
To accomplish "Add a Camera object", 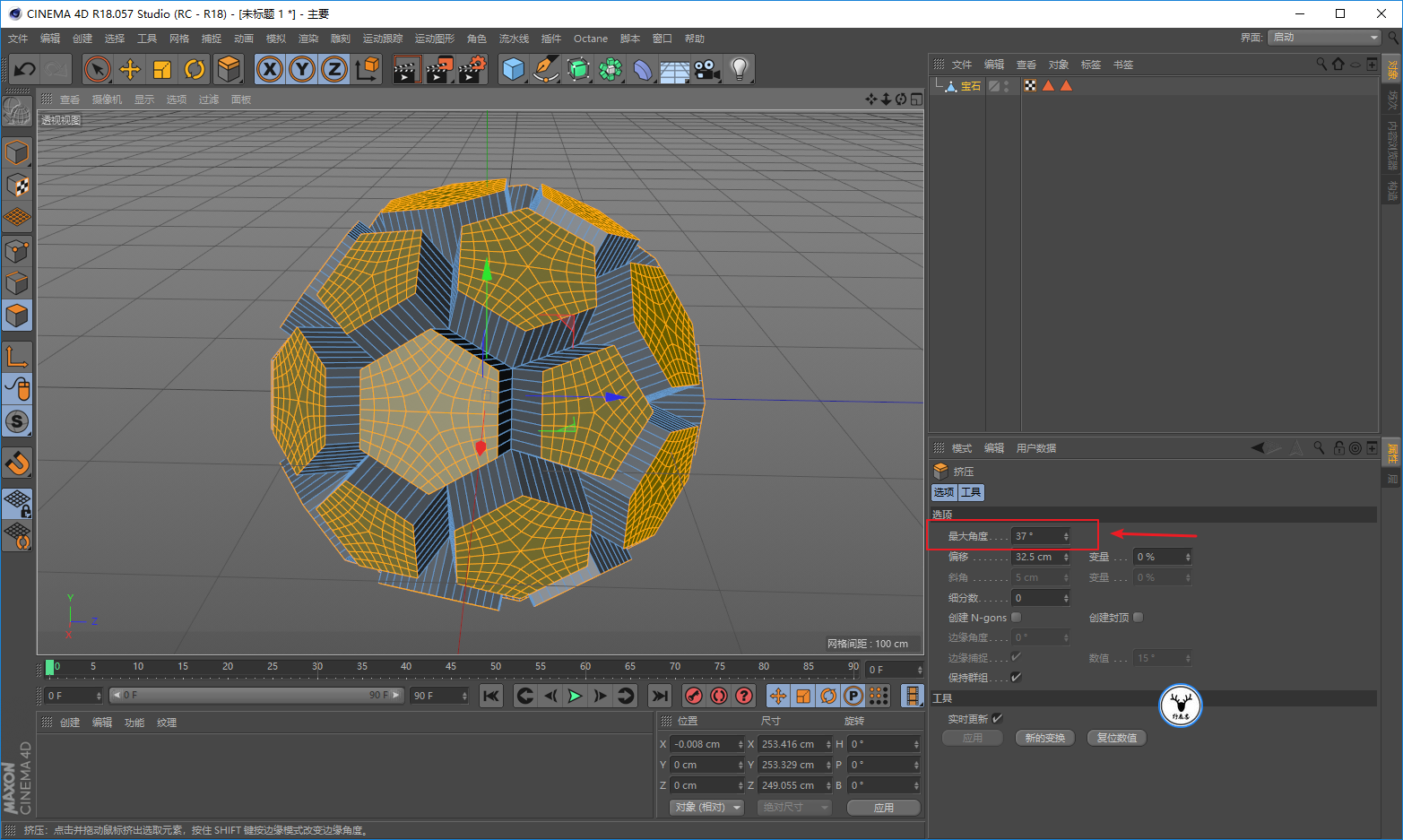I will coord(707,69).
